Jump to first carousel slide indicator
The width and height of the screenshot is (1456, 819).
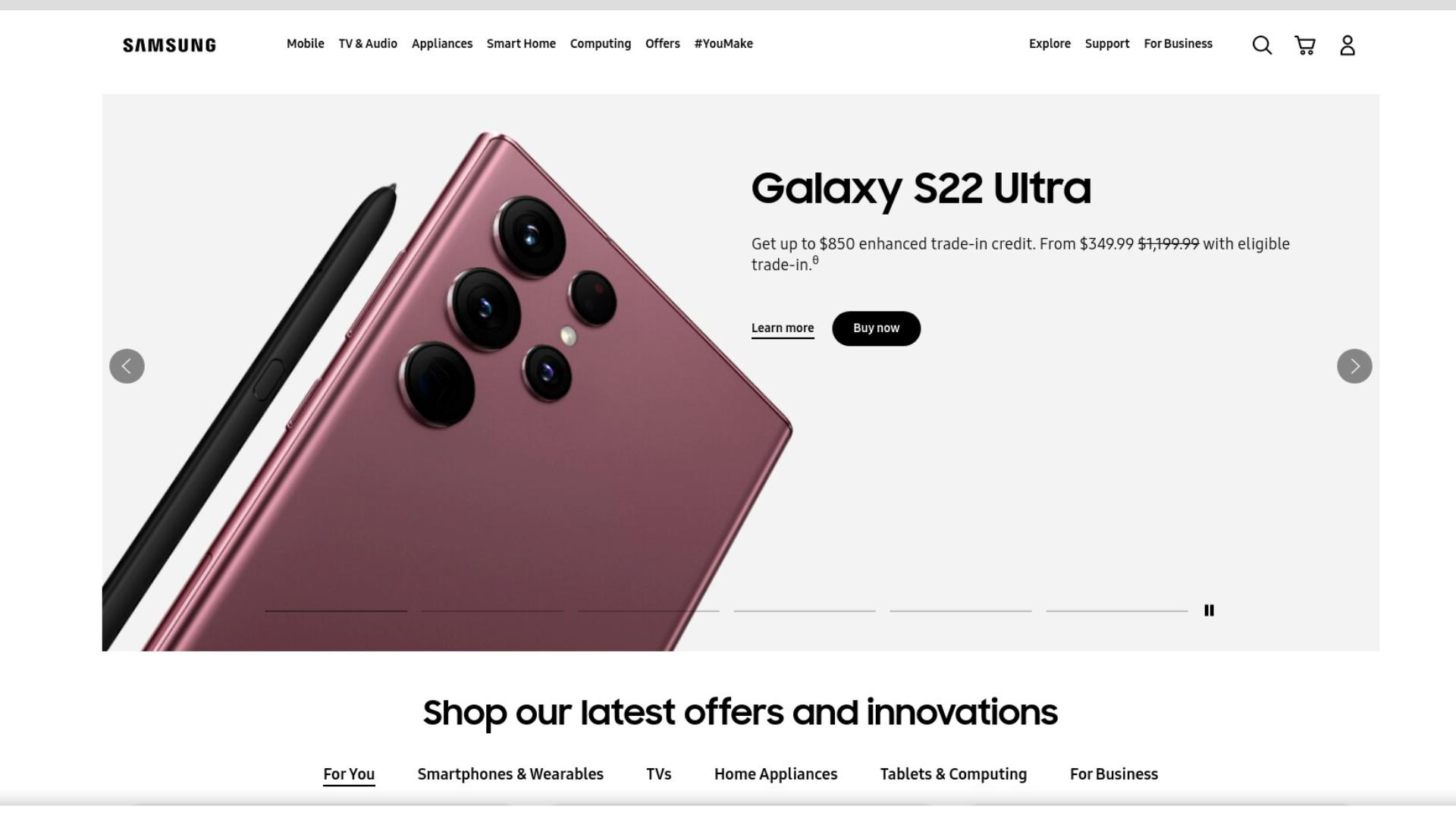point(336,610)
